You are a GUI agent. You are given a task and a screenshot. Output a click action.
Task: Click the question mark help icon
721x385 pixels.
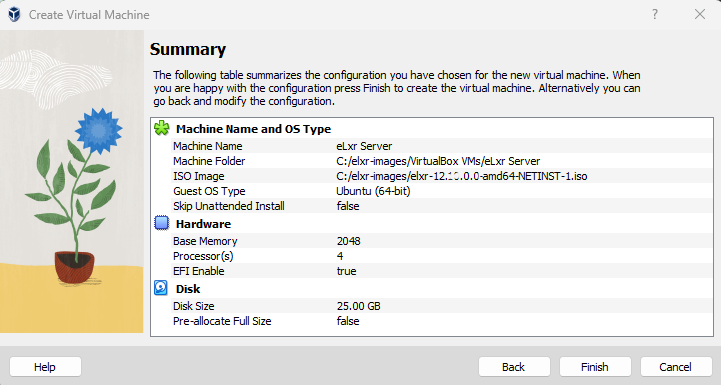point(655,14)
